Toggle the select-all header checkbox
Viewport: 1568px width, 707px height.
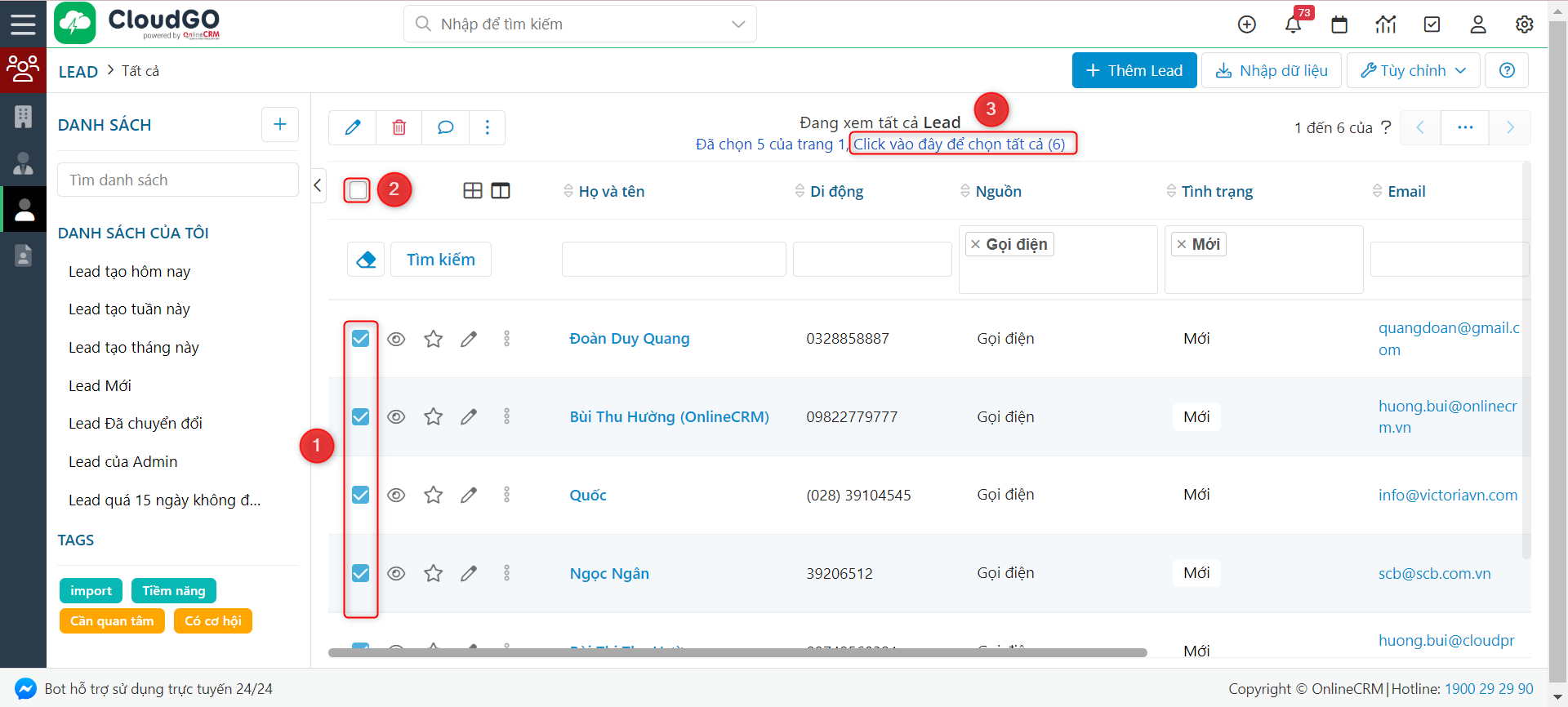pyautogui.click(x=358, y=191)
